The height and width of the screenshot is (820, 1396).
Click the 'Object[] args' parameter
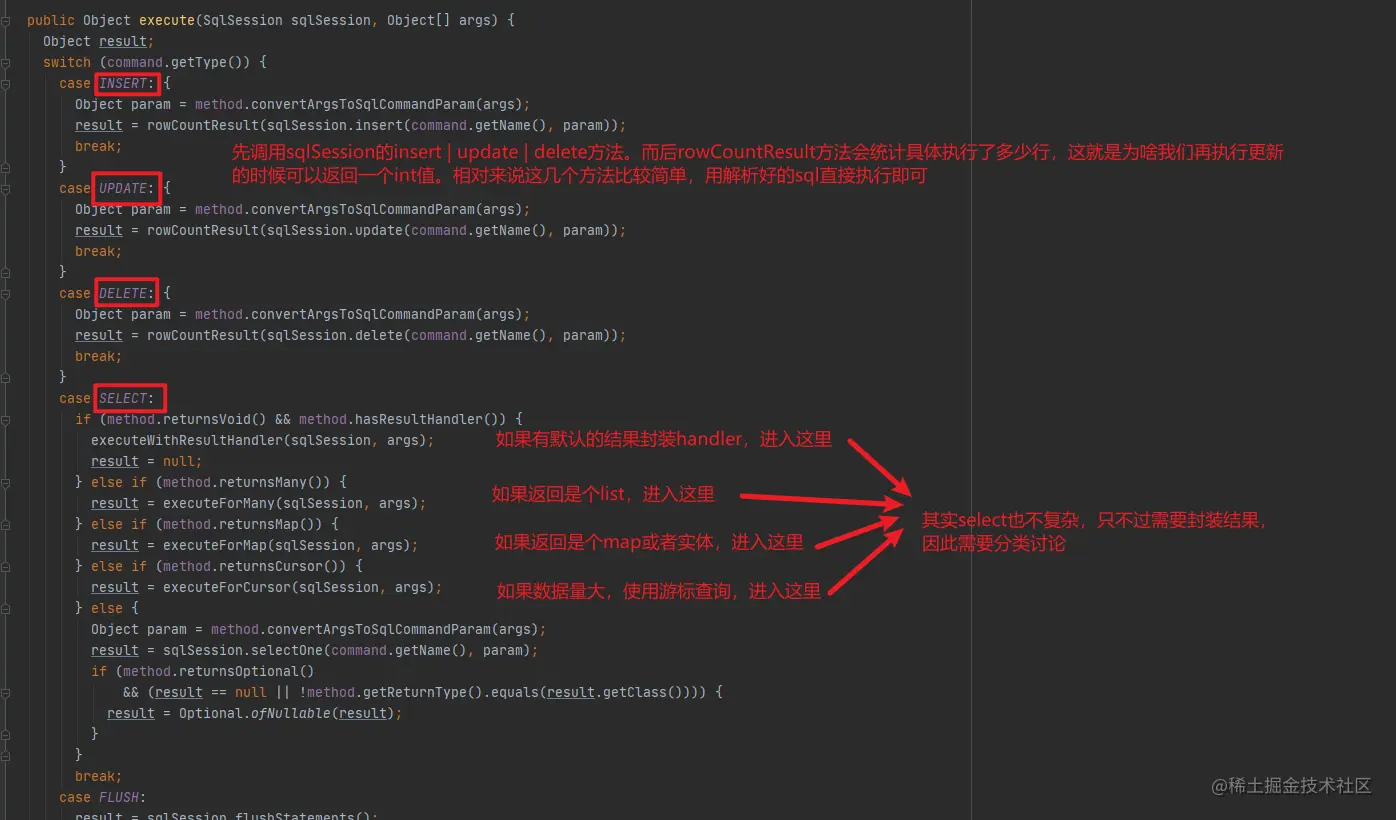pyautogui.click(x=439, y=20)
